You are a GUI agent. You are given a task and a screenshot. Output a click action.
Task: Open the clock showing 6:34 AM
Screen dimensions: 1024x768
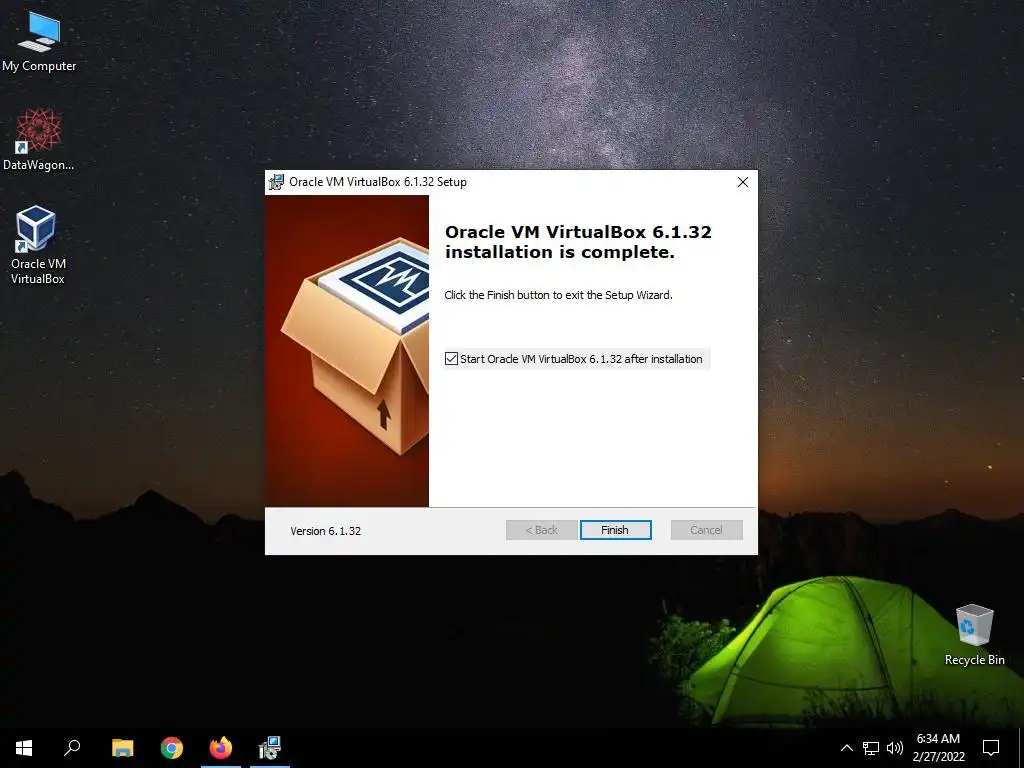pyautogui.click(x=938, y=748)
